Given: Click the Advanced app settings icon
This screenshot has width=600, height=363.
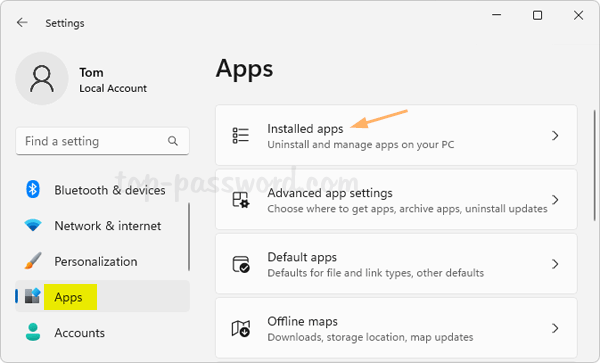Looking at the screenshot, I should point(241,200).
